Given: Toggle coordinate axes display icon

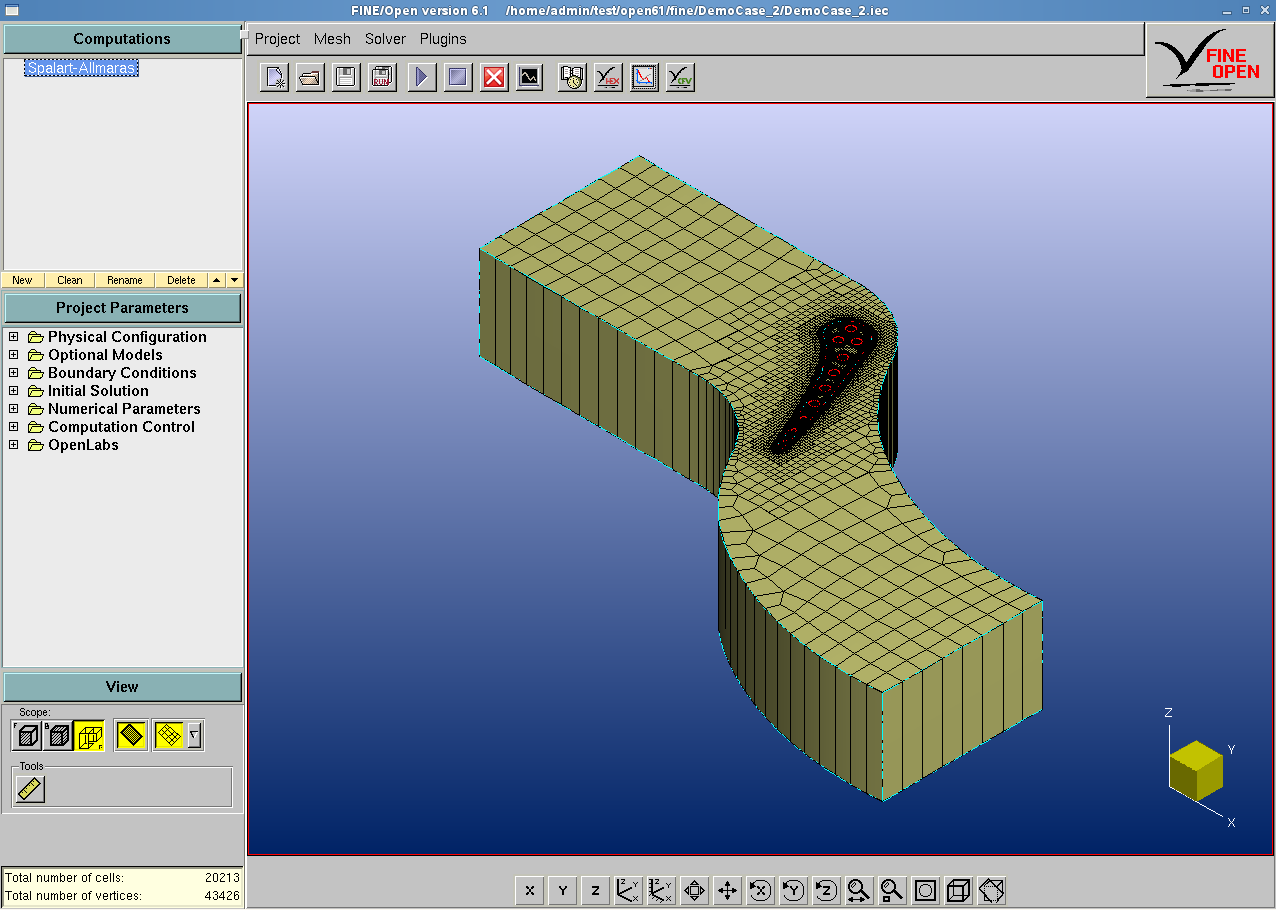Looking at the screenshot, I should click(629, 890).
